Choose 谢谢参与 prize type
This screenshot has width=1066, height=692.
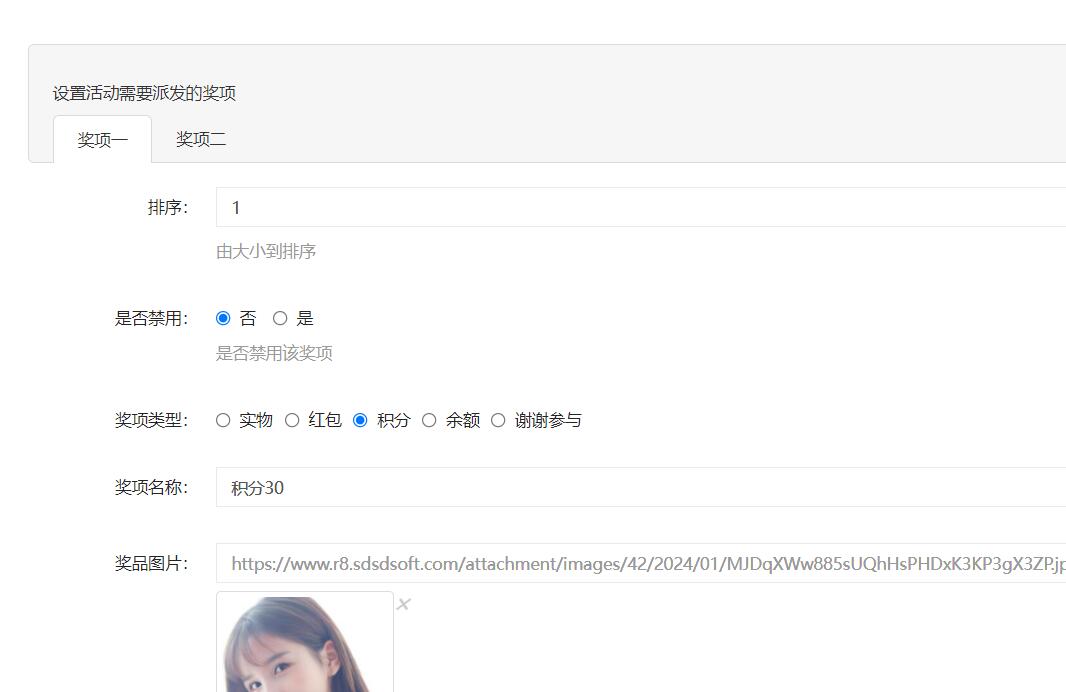[x=498, y=420]
